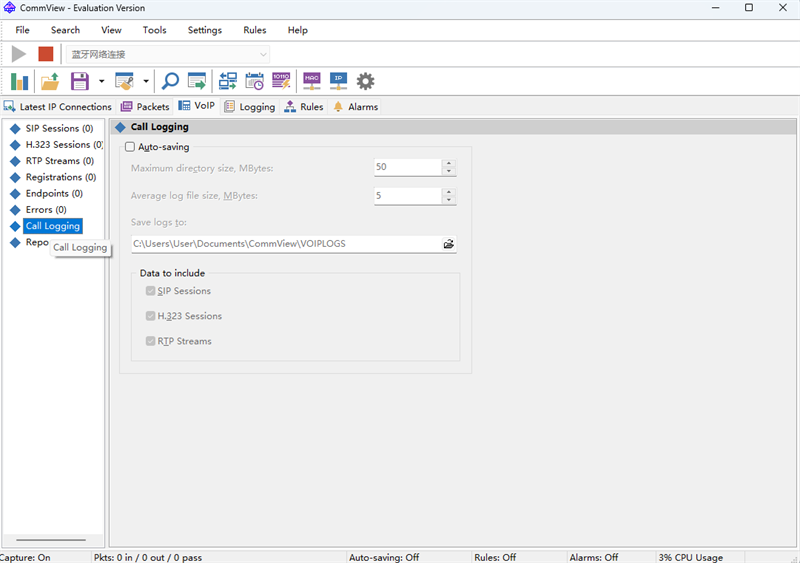Switch to the Logging tab
The height and width of the screenshot is (563, 800).
(250, 107)
